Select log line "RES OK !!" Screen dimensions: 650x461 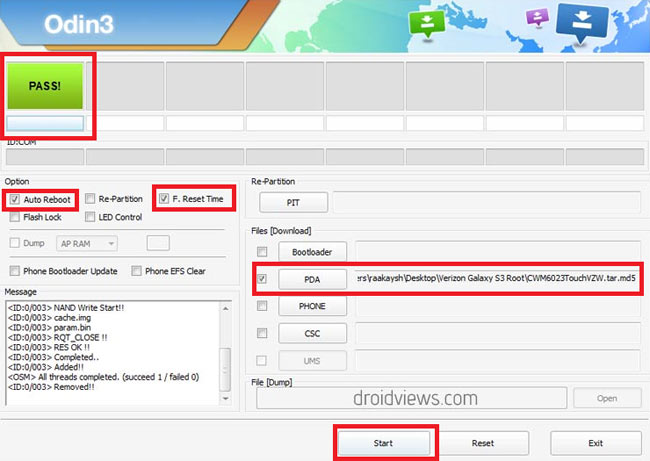click(49, 347)
